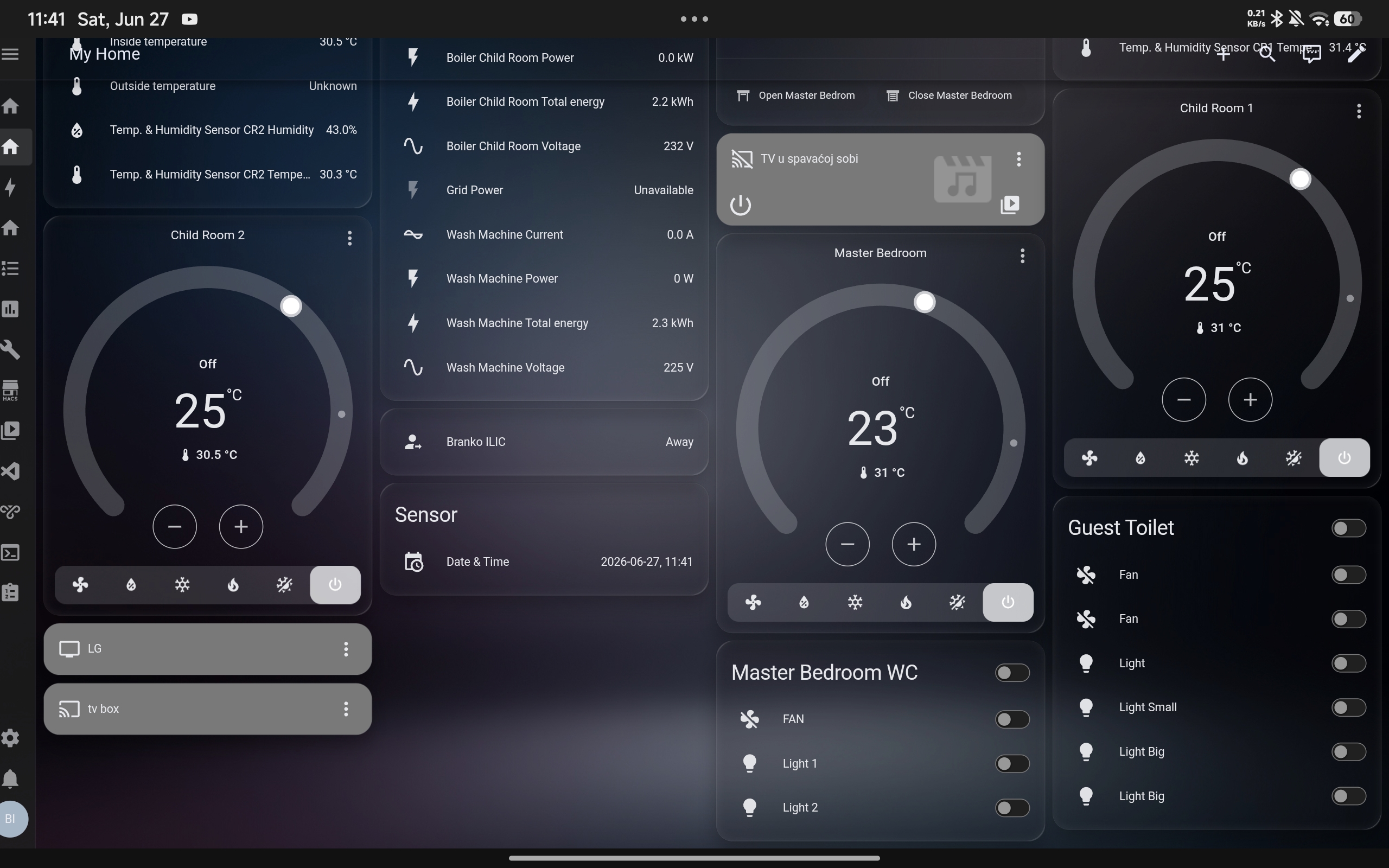Open the TV u spavaćoj sobi three-dot menu

1019,159
